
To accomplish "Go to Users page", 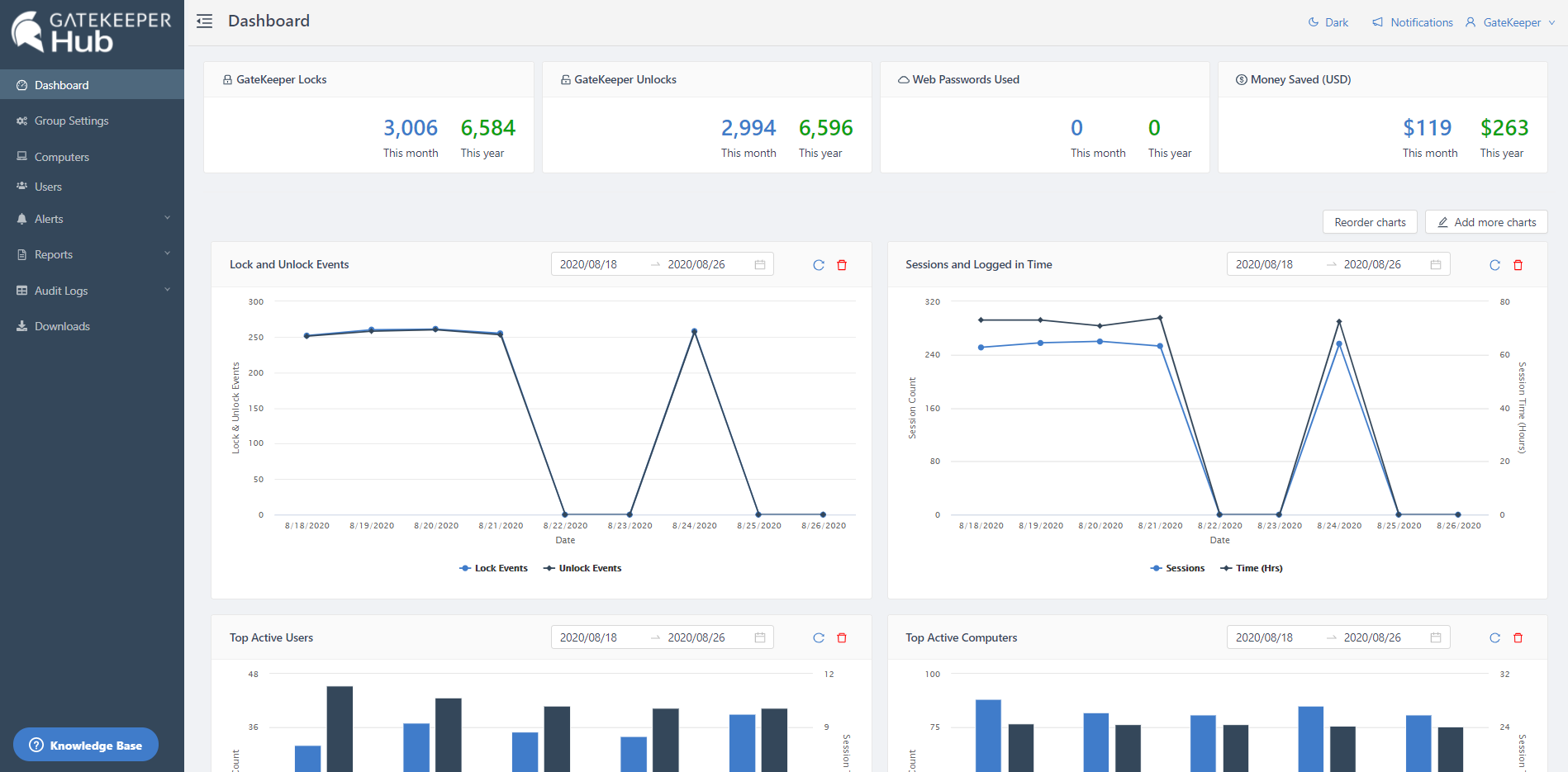I will coord(92,187).
